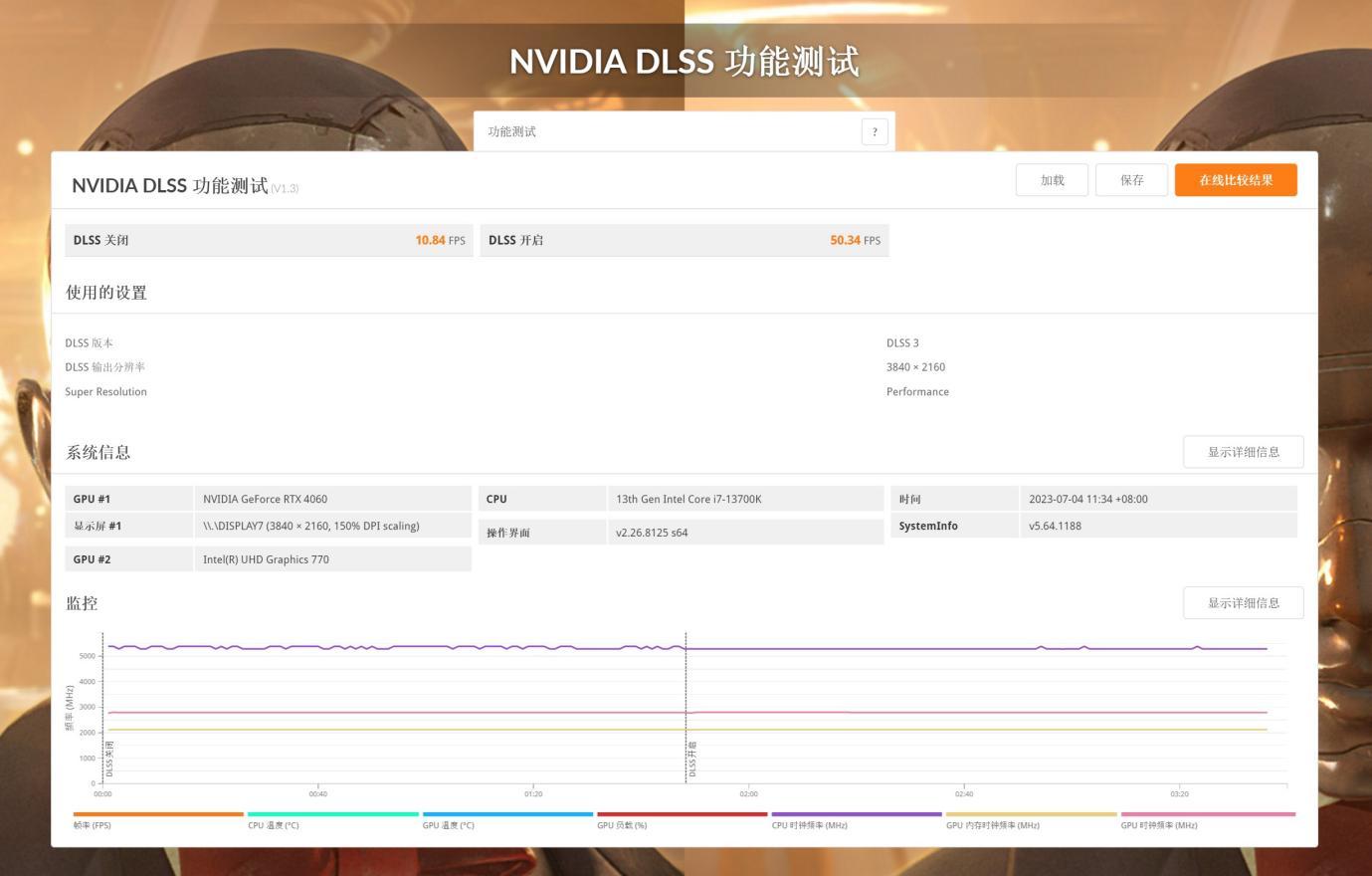This screenshot has width=1372, height=876.
Task: Toggle the CPU 时钟频率 (MHz) legend swatch
Action: point(857,814)
